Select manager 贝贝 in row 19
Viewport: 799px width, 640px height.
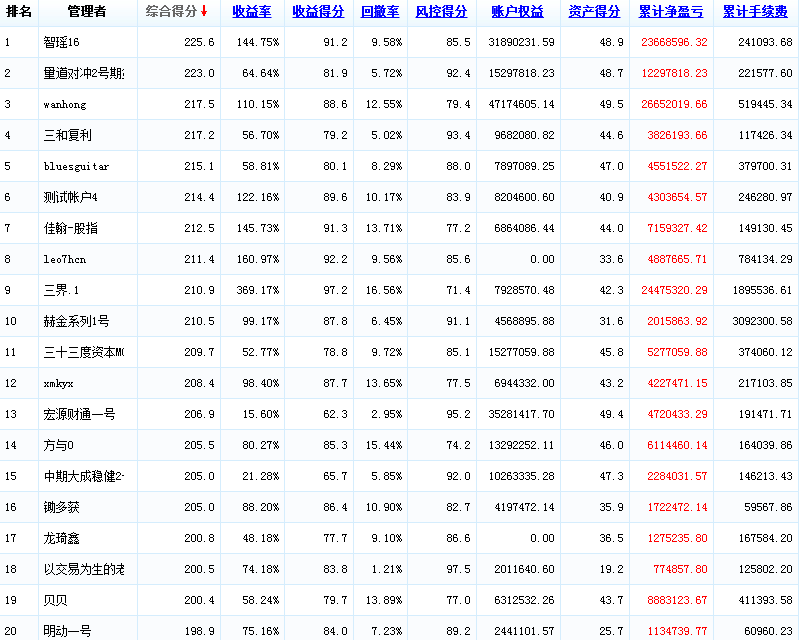pos(56,600)
